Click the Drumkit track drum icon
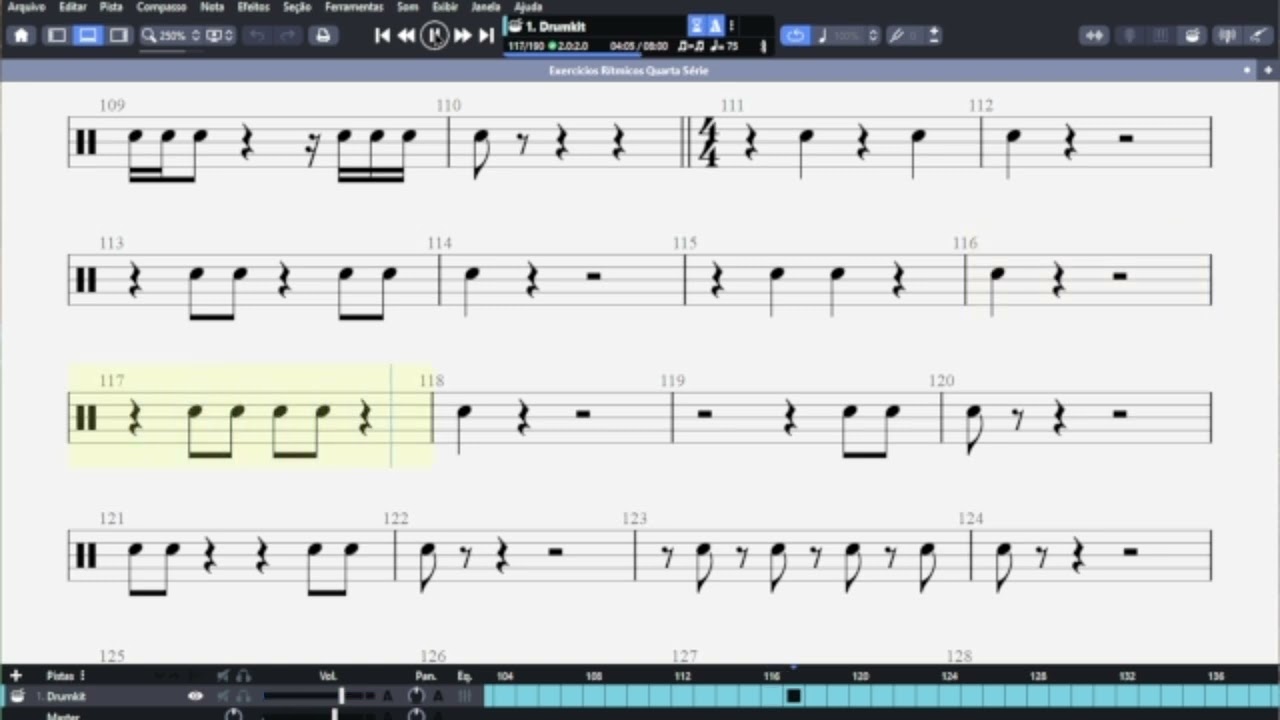Viewport: 1280px width, 720px height. tap(17, 696)
